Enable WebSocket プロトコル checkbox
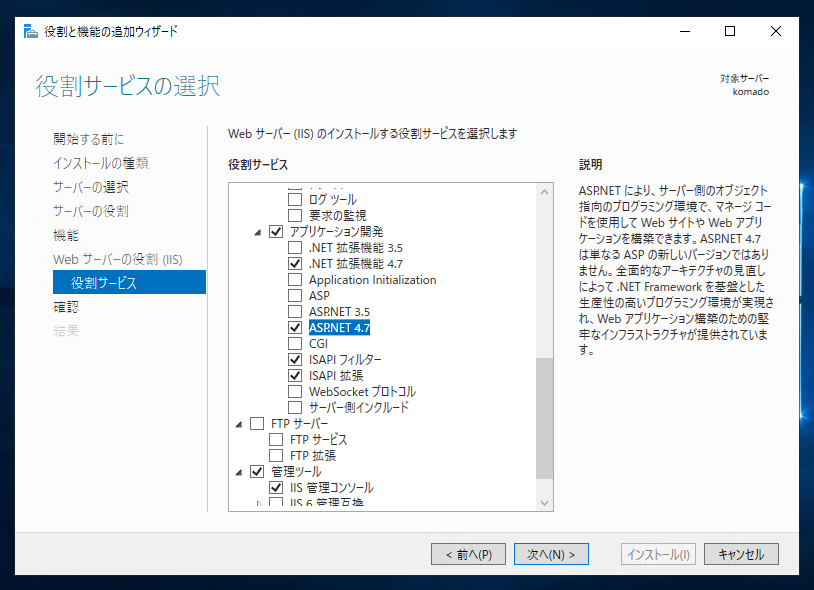The image size is (814, 590). (295, 392)
